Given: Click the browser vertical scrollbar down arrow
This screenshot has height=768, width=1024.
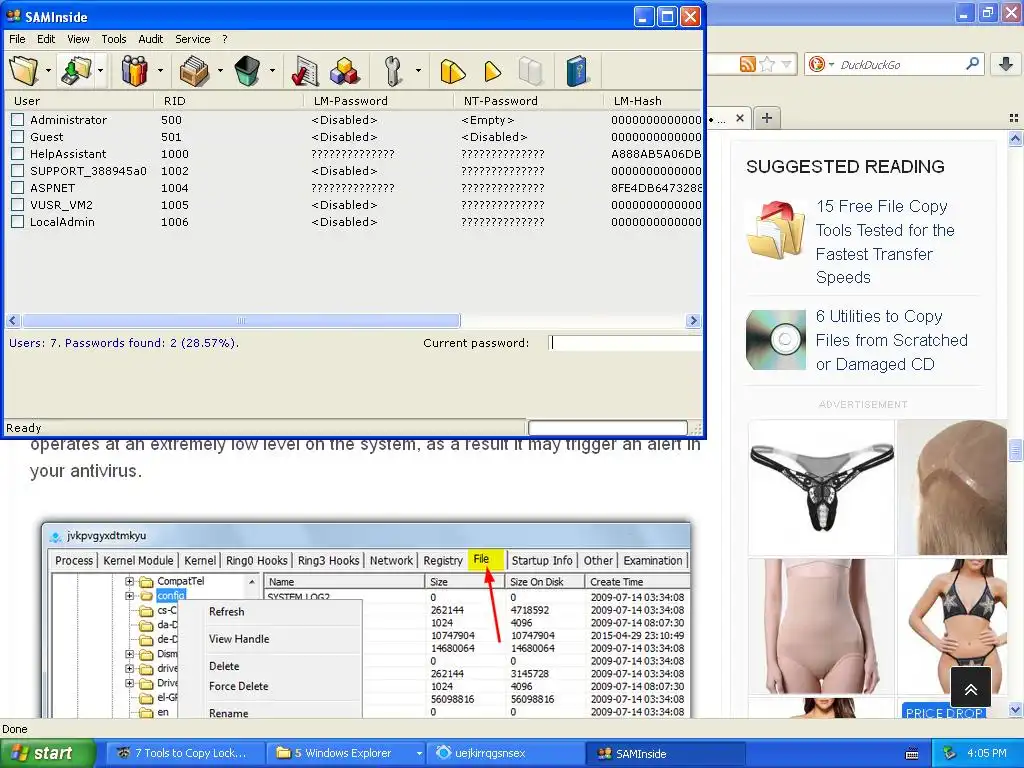Looking at the screenshot, I should pos(1015,710).
